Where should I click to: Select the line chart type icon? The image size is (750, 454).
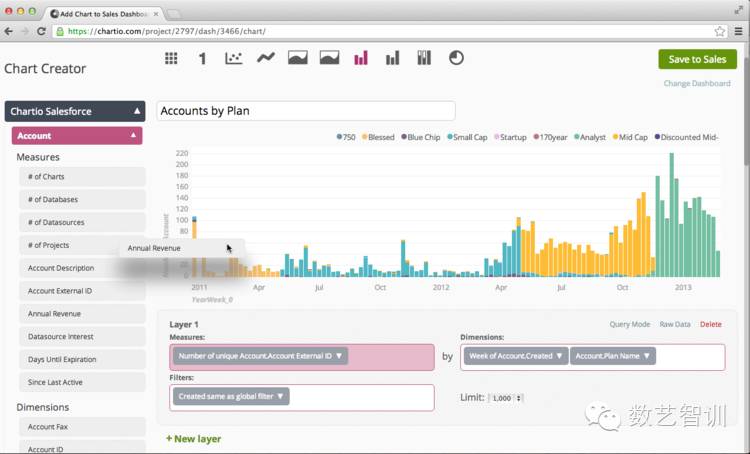click(265, 58)
